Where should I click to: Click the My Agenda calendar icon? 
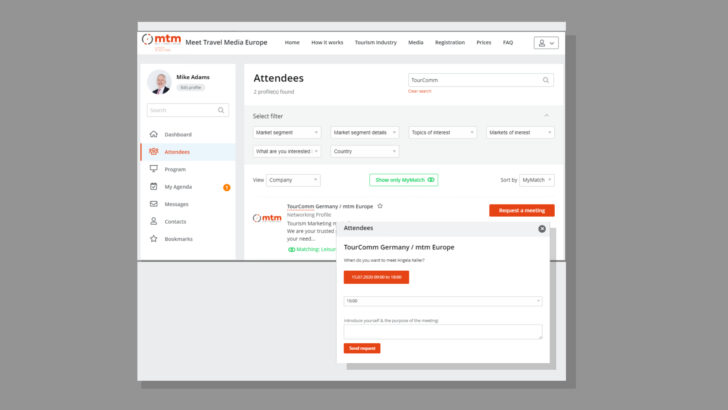pyautogui.click(x=153, y=187)
